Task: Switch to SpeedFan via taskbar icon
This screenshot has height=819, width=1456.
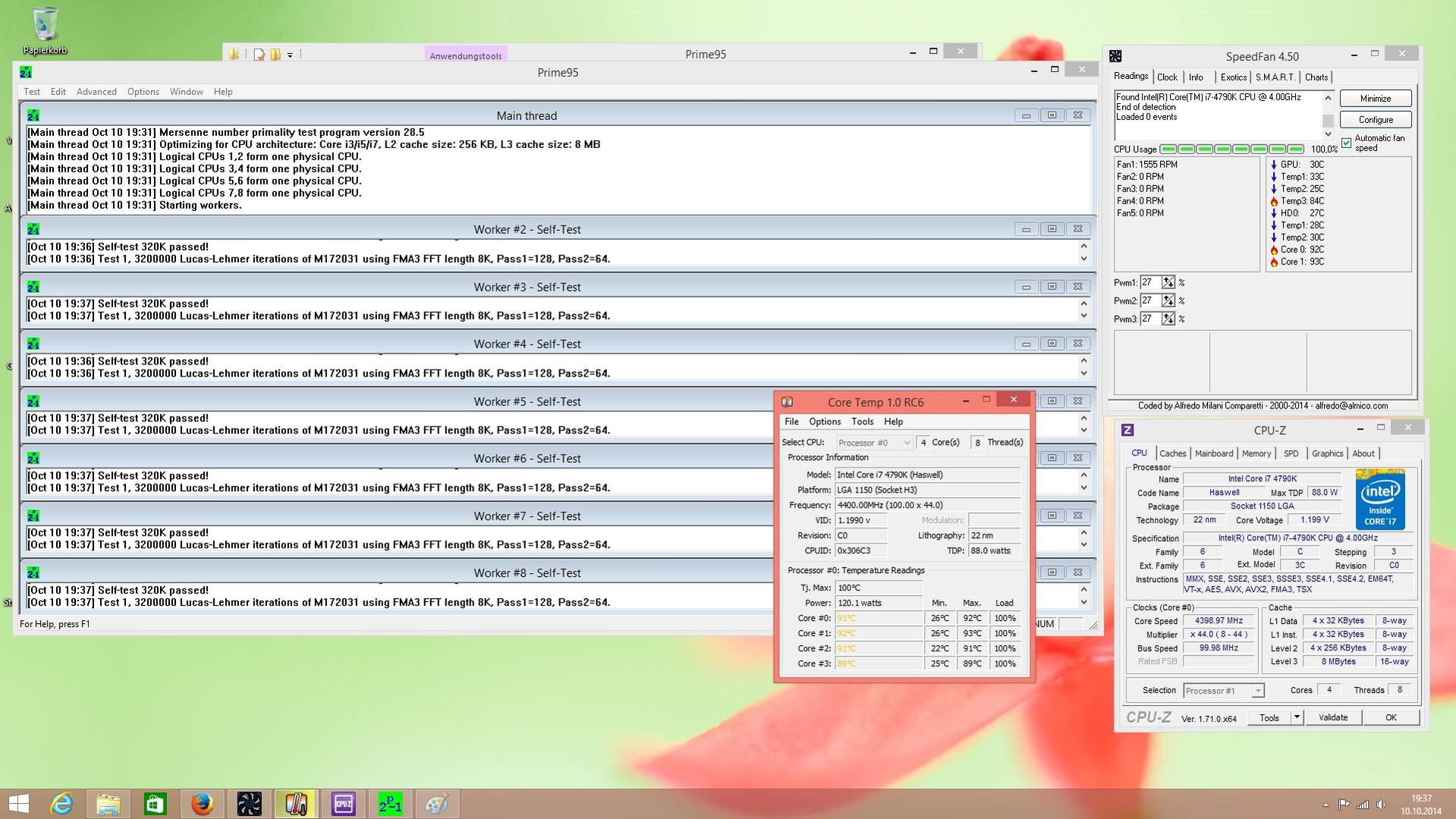Action: (249, 804)
